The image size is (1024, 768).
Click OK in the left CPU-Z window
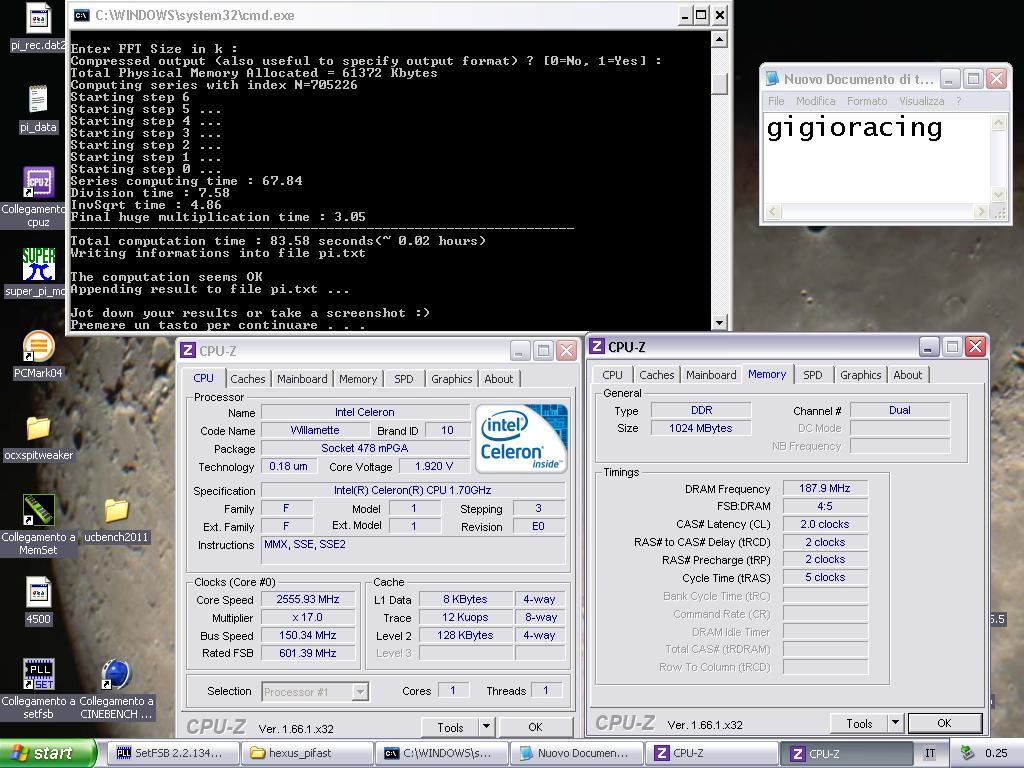pyautogui.click(x=535, y=726)
